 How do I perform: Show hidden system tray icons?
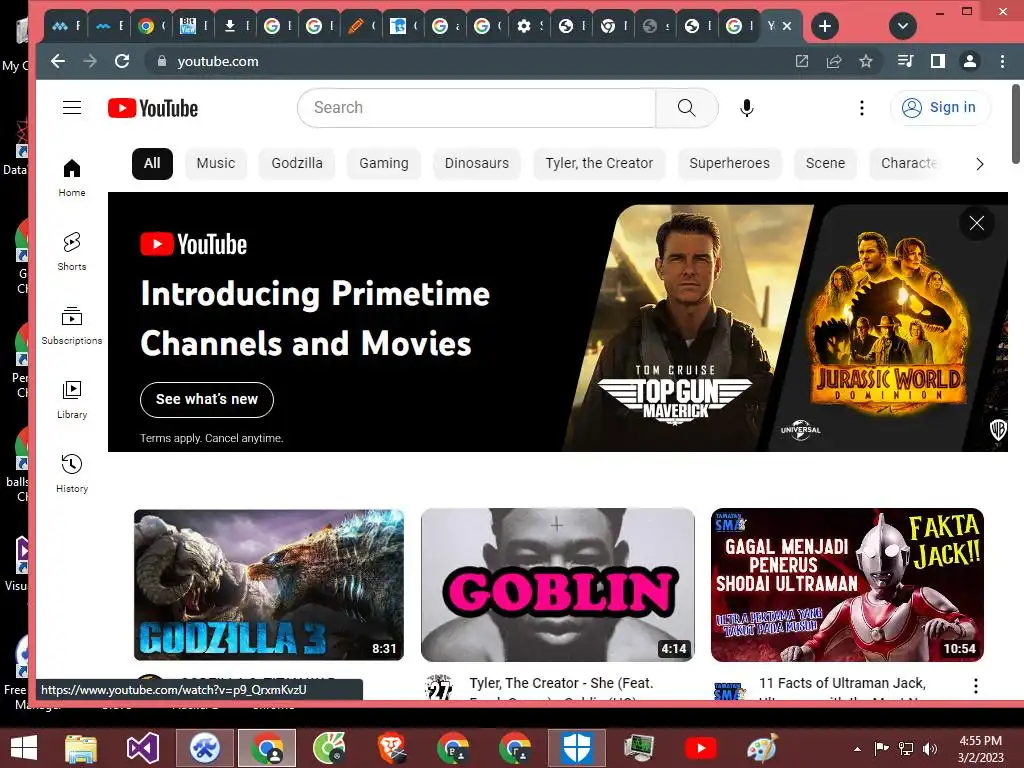coord(857,749)
